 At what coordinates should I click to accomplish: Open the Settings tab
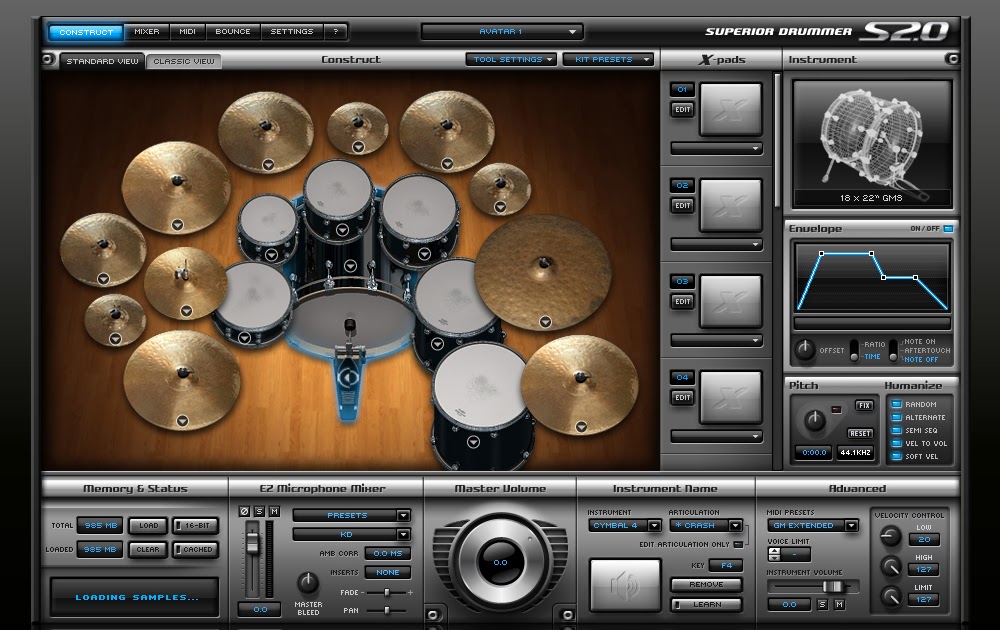[x=291, y=31]
